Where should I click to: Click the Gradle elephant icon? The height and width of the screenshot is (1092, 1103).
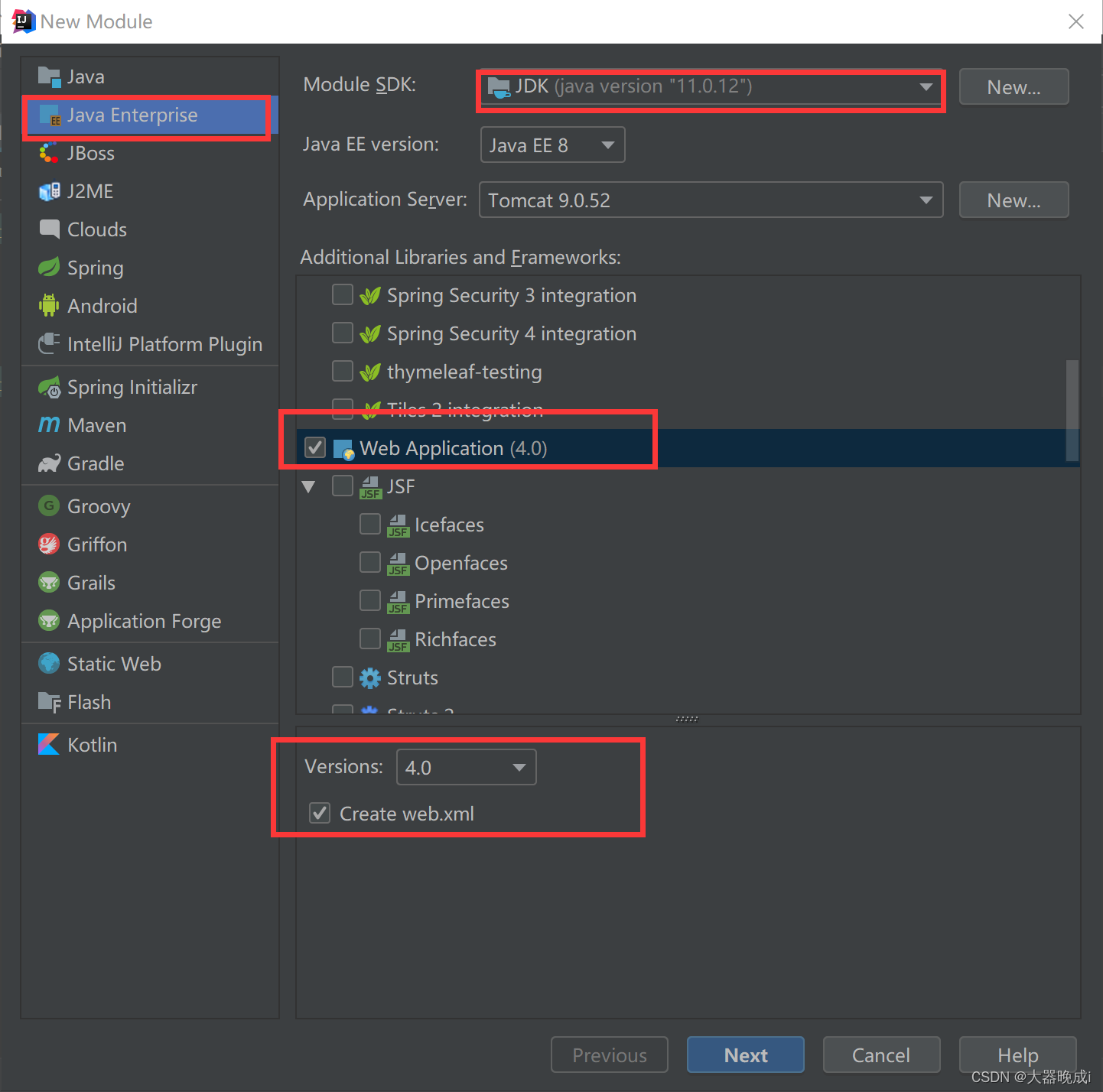point(50,463)
